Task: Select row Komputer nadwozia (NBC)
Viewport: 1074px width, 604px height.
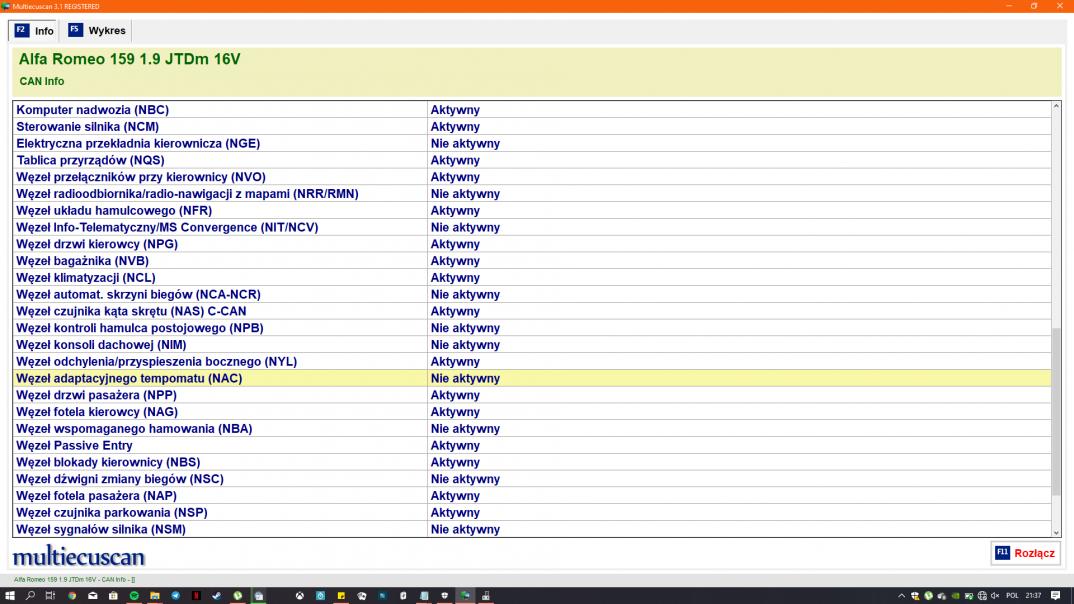Action: 532,110
